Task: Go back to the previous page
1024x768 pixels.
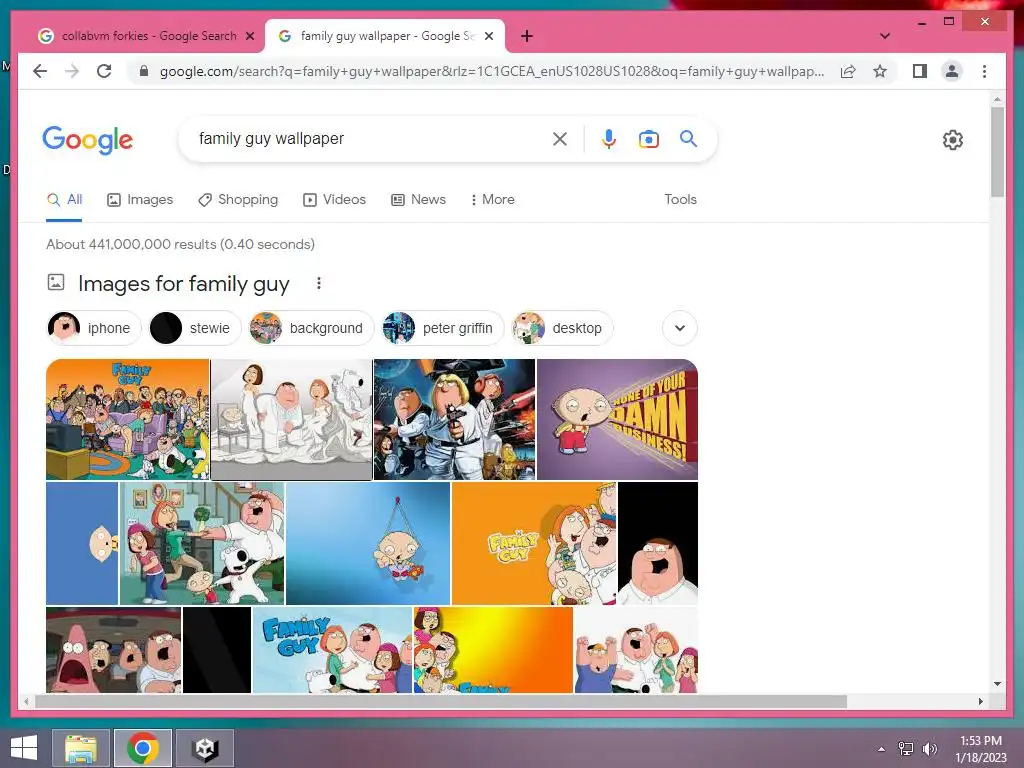Action: [x=40, y=71]
